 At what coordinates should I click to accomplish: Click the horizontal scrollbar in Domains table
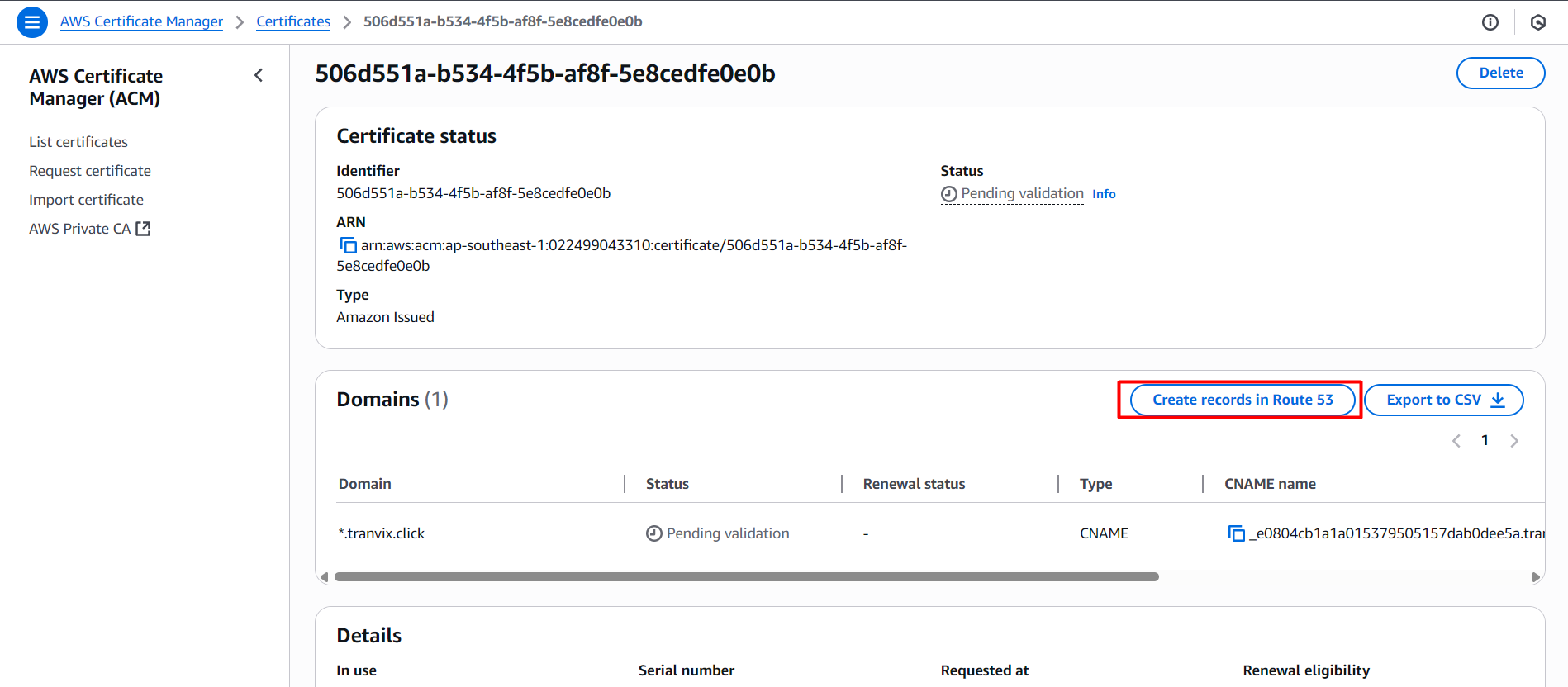tap(746, 577)
